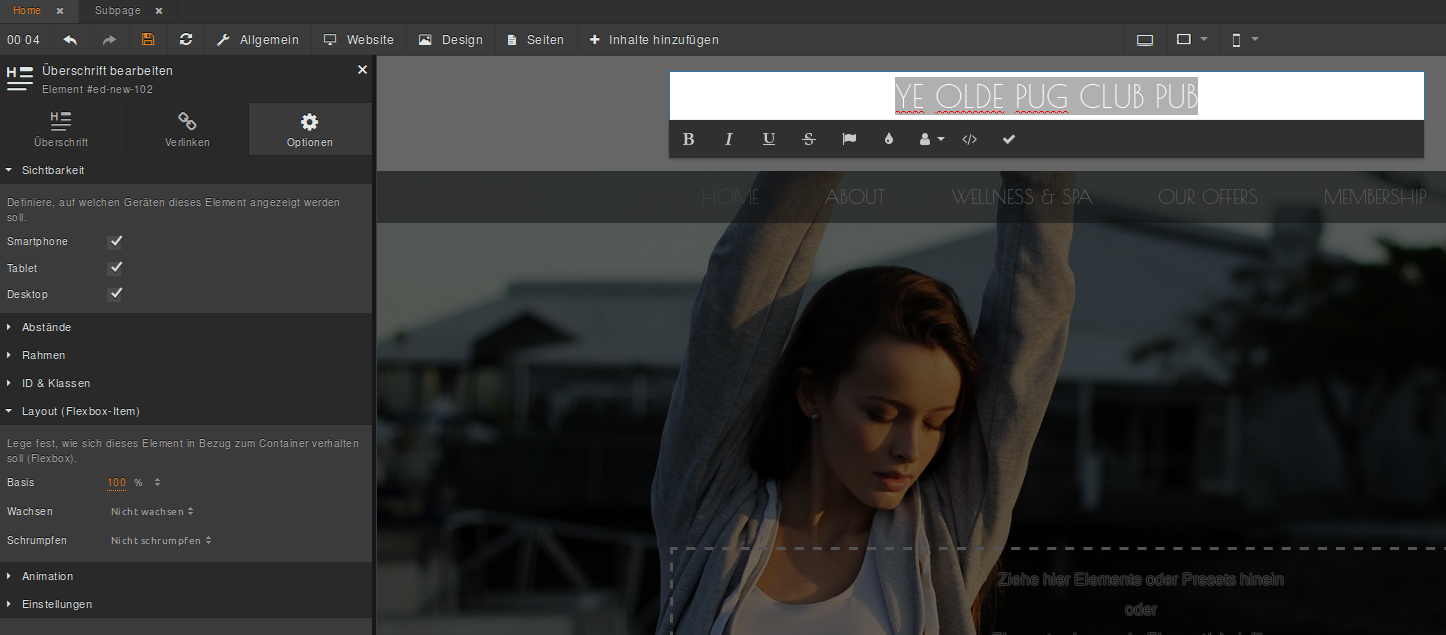Open the Allgemein wrench menu
This screenshot has height=635, width=1446.
click(x=258, y=40)
